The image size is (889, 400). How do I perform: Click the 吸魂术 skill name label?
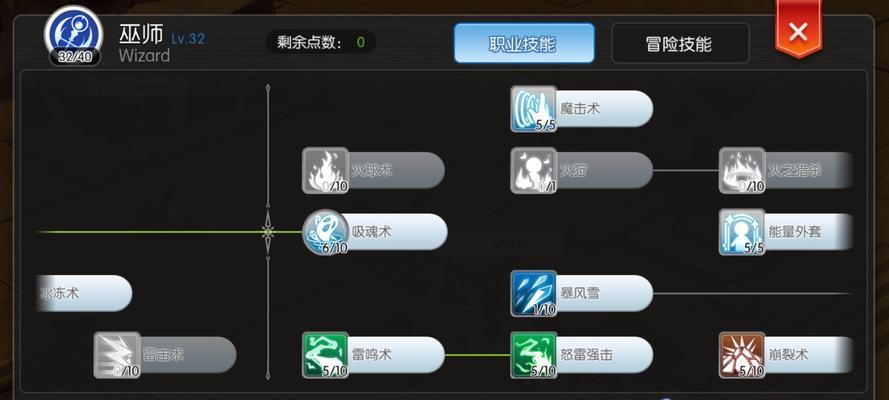tap(371, 232)
